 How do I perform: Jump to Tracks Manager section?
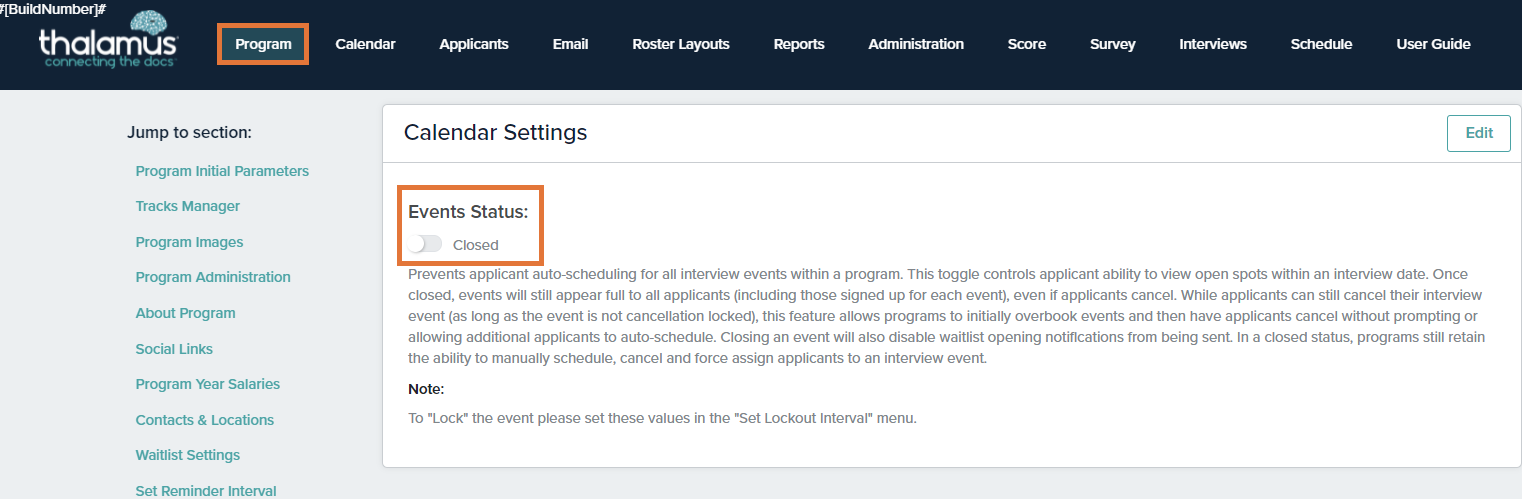coord(188,206)
